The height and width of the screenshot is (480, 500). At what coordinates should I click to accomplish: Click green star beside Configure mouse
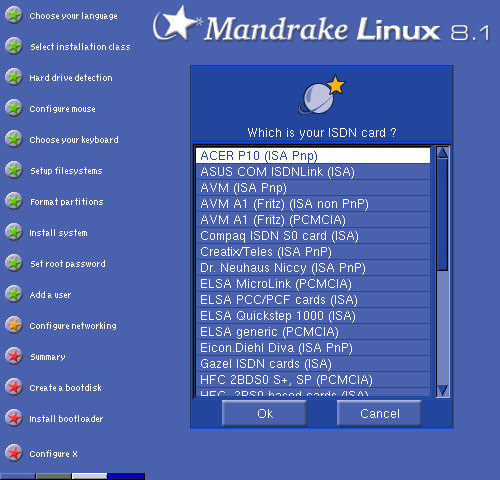tap(14, 108)
